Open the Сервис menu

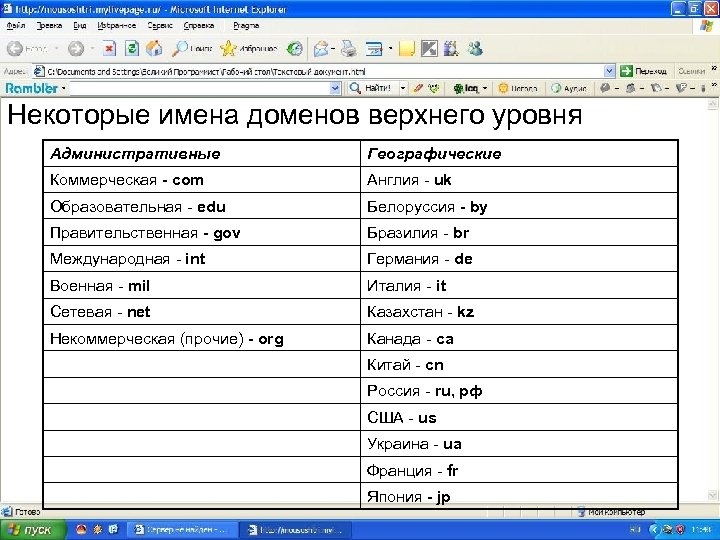point(160,26)
